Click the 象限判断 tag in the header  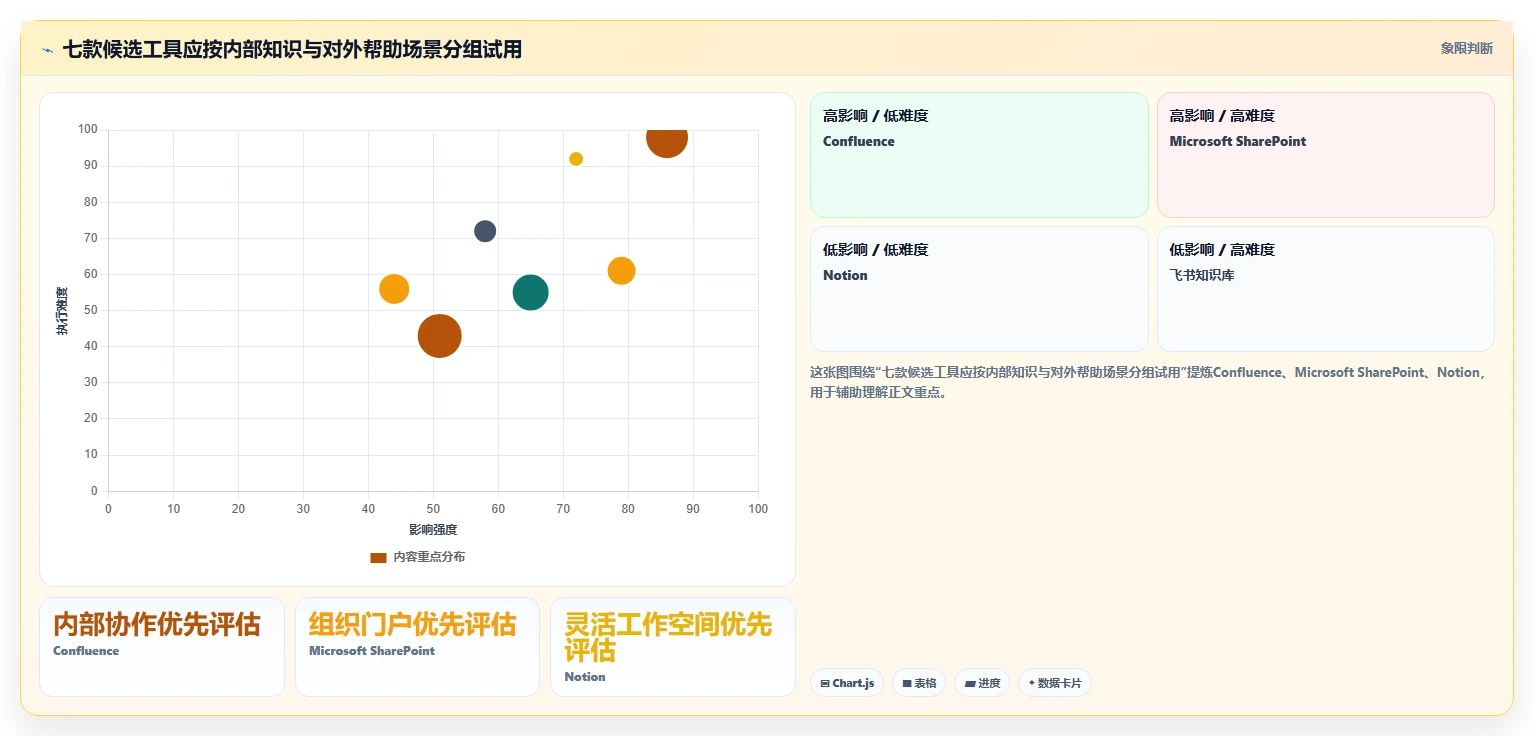pyautogui.click(x=1466, y=48)
